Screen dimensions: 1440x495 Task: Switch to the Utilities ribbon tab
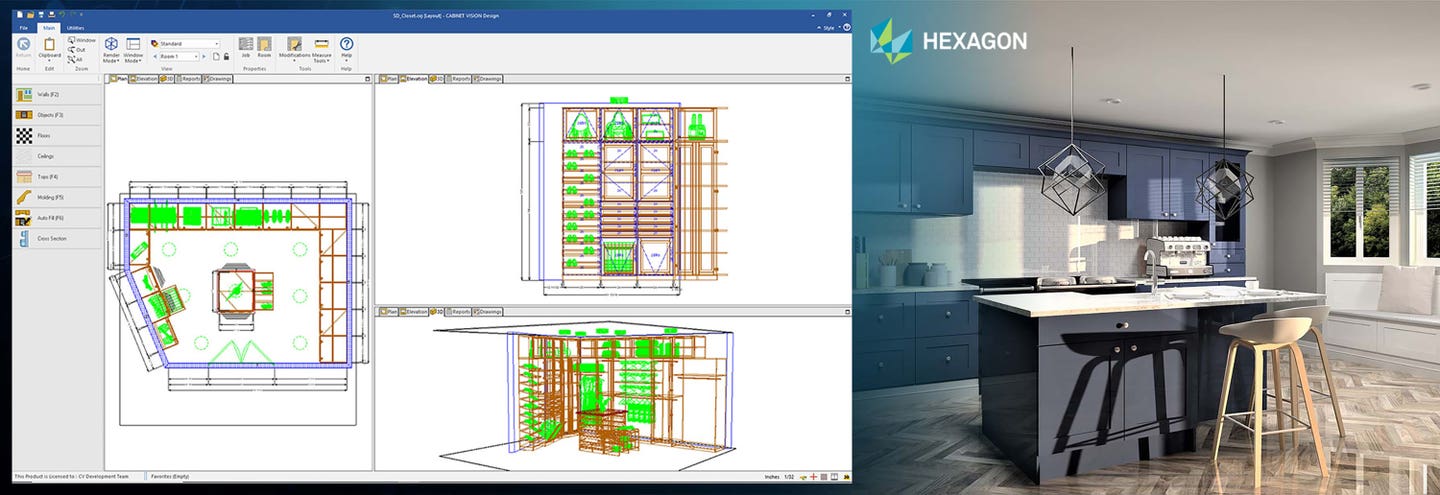tap(75, 28)
